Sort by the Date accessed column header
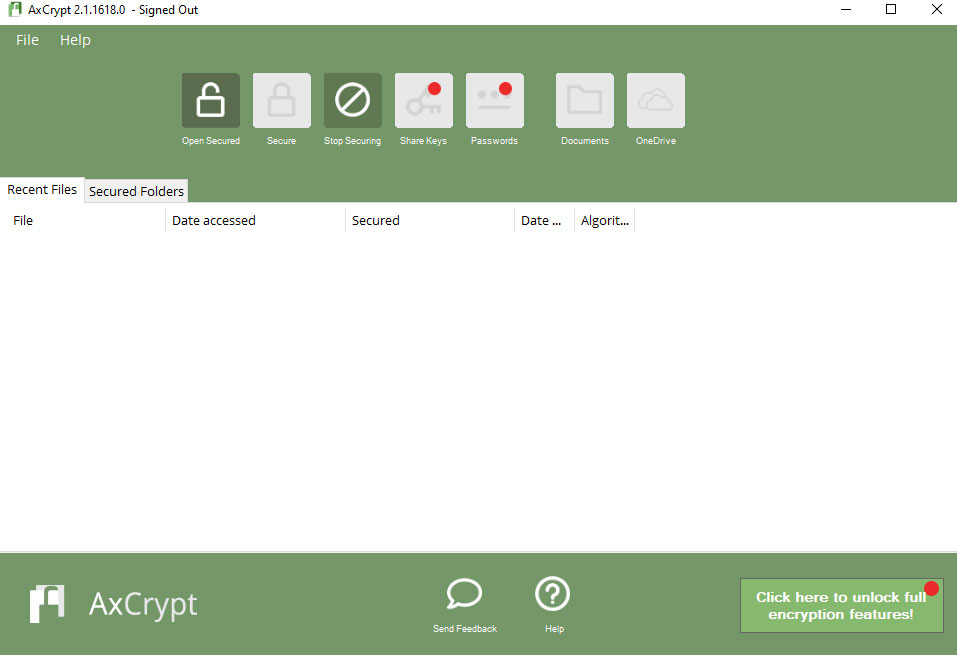Image resolution: width=957 pixels, height=655 pixels. click(x=255, y=220)
